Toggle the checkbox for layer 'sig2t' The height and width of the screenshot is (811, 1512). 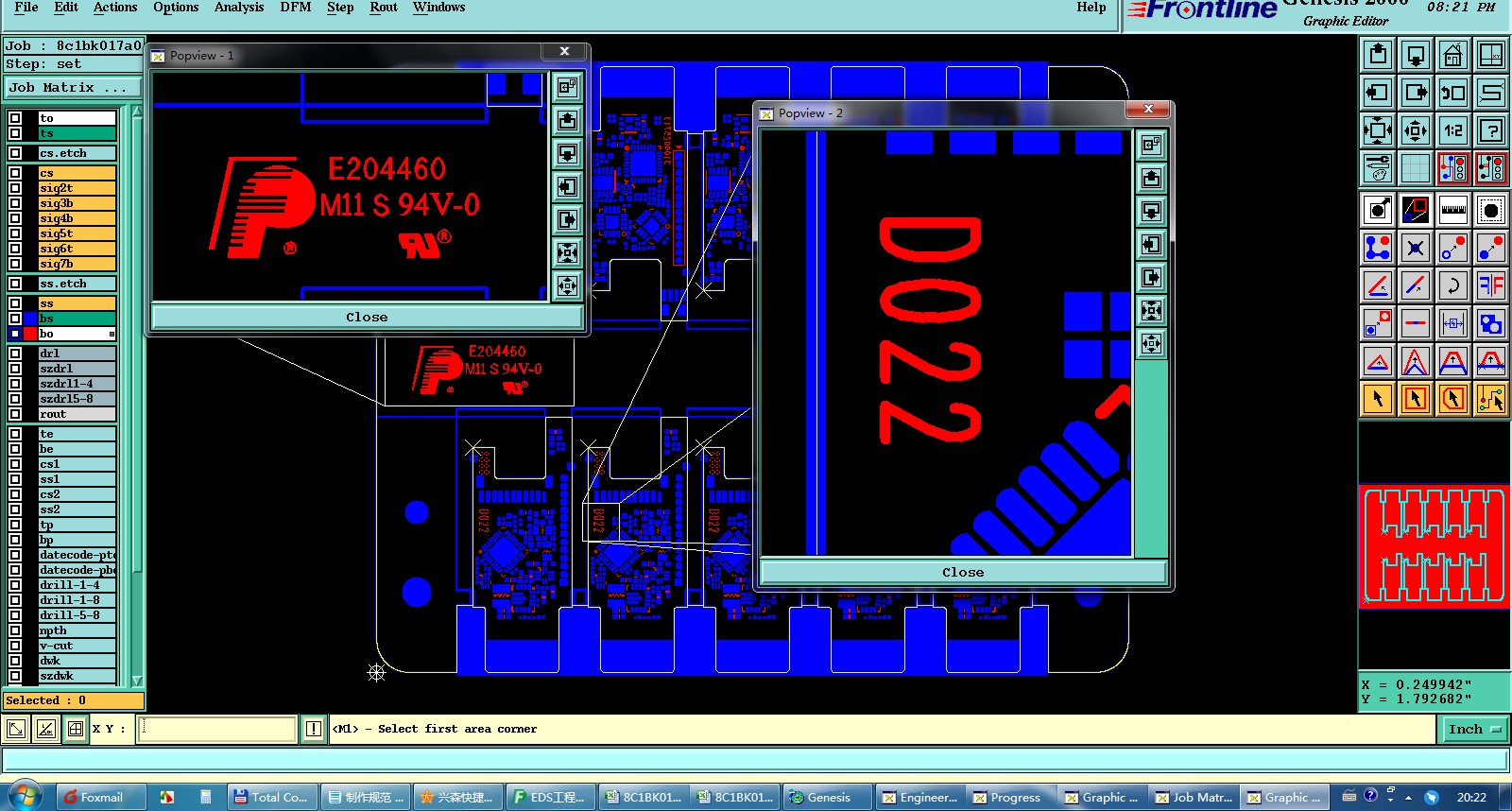pyautogui.click(x=15, y=188)
